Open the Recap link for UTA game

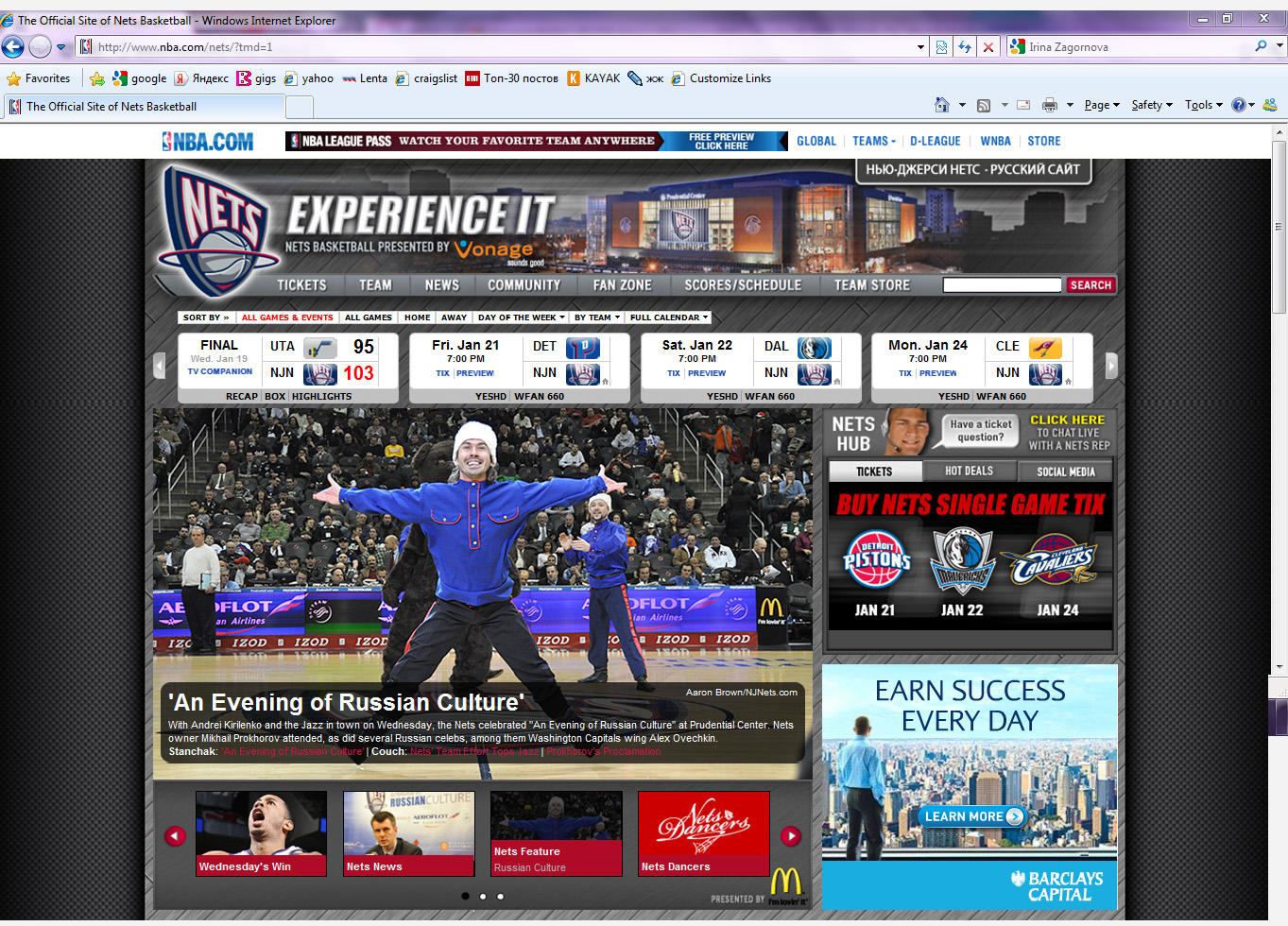click(x=241, y=397)
